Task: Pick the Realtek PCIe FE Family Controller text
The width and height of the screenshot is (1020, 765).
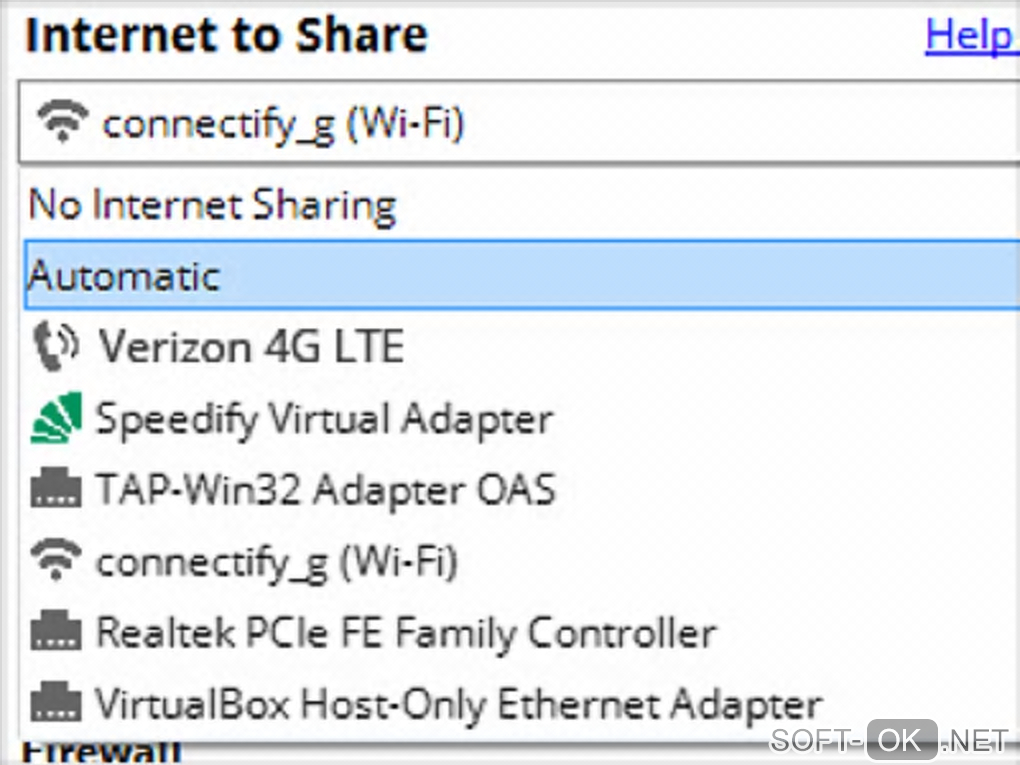Action: tap(405, 632)
